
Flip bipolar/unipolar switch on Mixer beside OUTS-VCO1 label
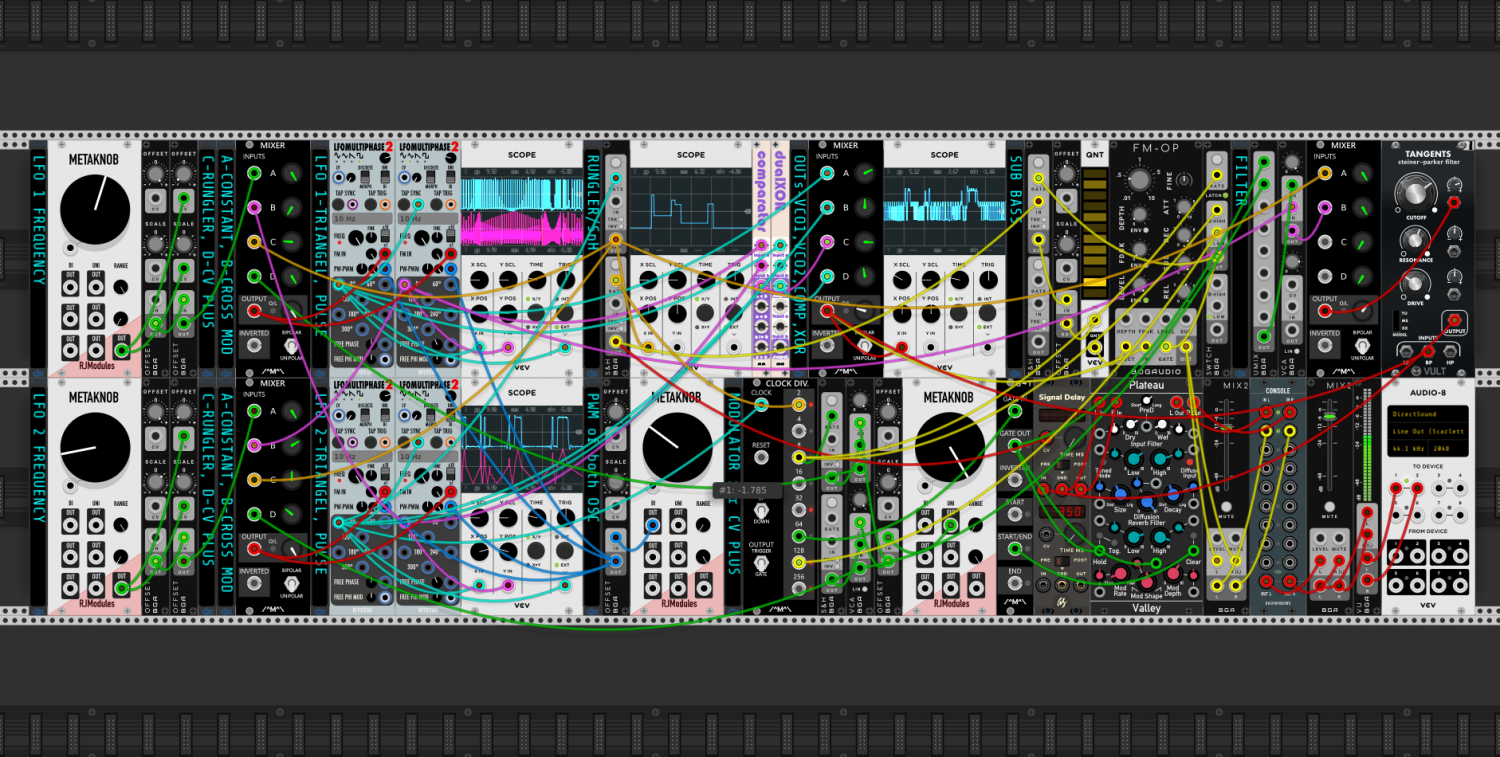click(x=863, y=346)
